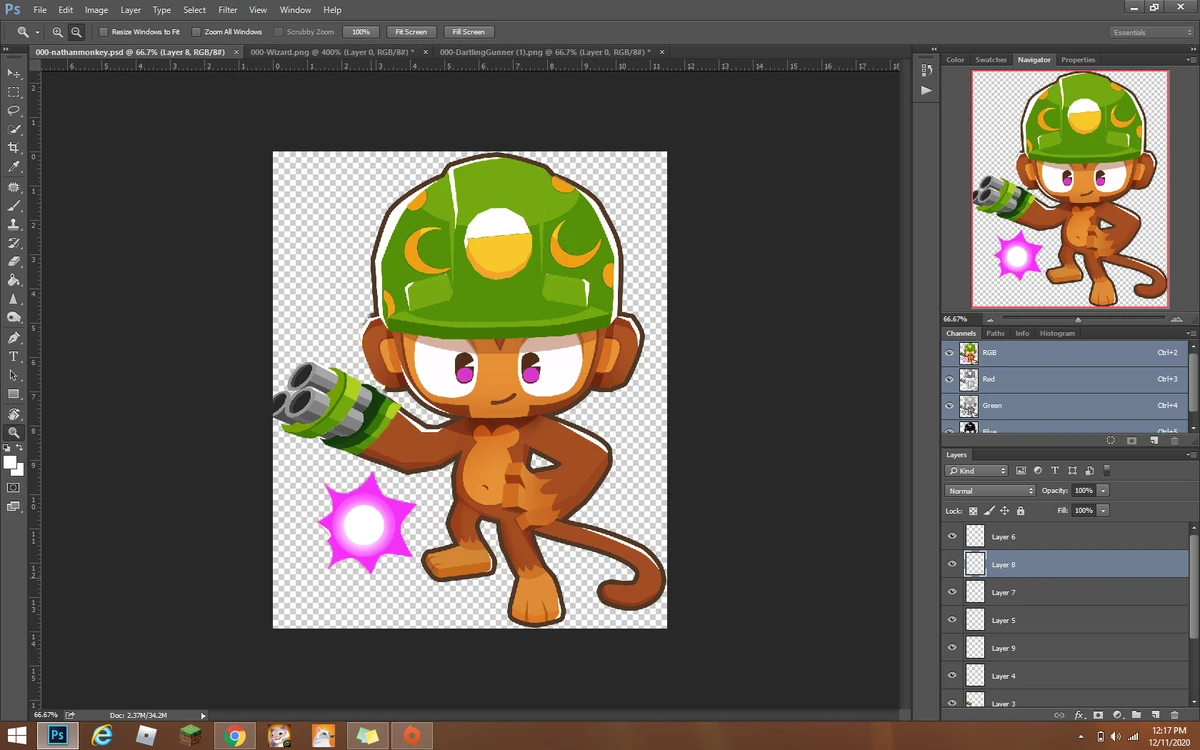Open the Opacity value dropdown
This screenshot has height=750, width=1200.
point(1103,490)
